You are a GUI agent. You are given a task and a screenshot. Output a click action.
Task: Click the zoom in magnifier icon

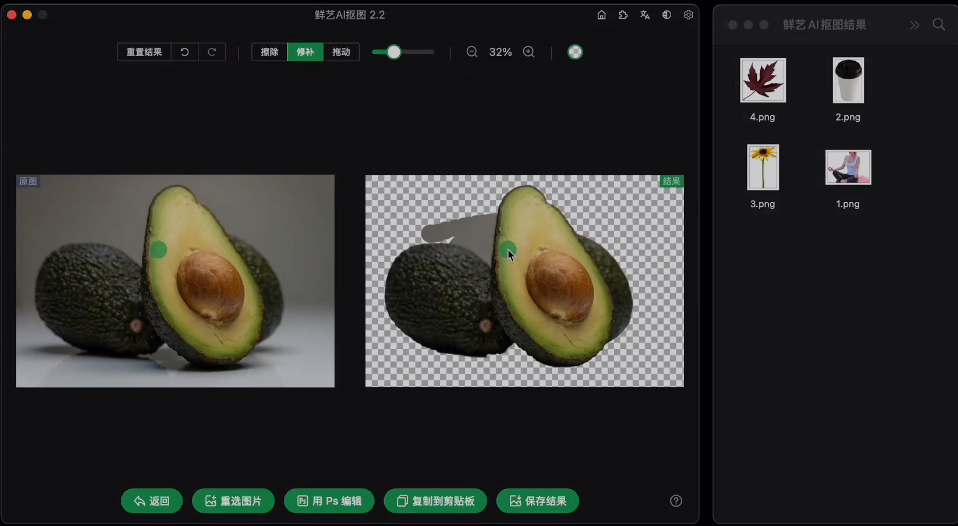pos(529,52)
